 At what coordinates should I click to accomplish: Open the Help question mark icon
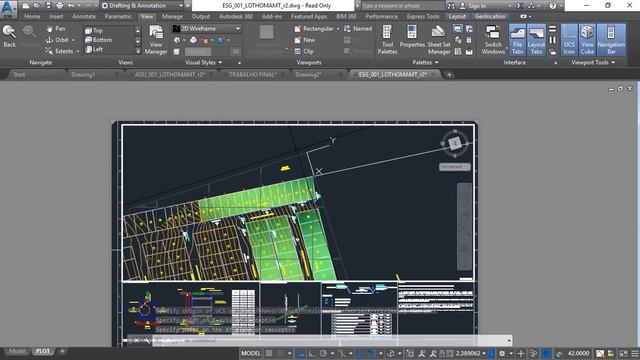(553, 6)
